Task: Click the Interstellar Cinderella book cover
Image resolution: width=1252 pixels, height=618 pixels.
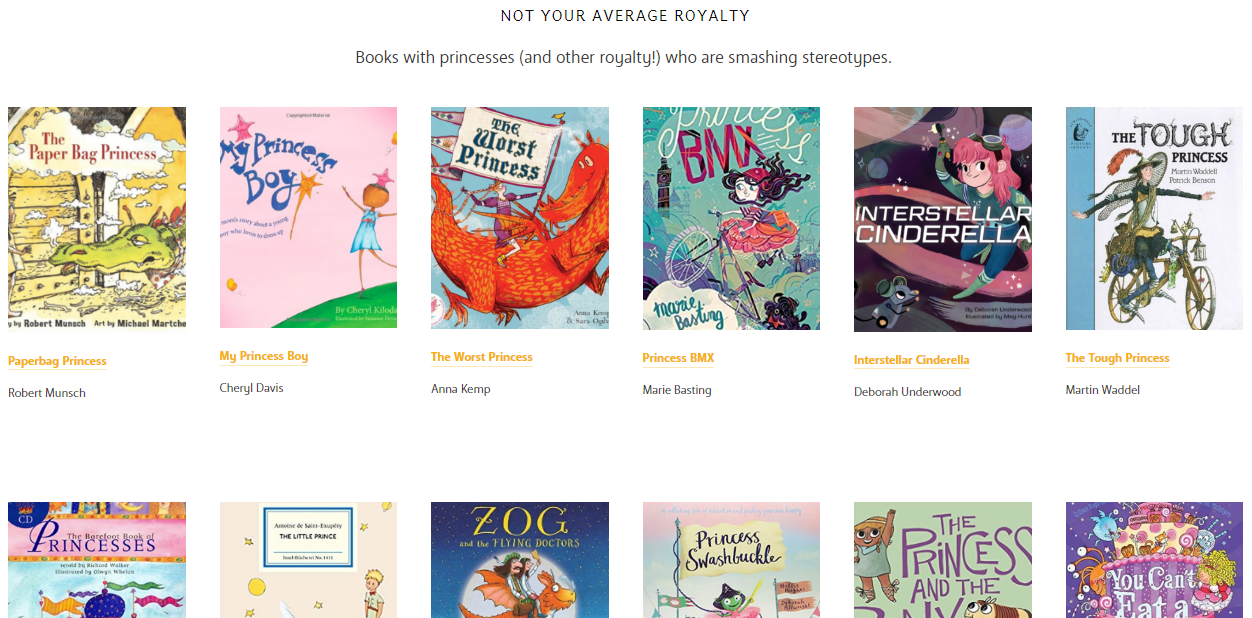Action: pyautogui.click(x=942, y=219)
